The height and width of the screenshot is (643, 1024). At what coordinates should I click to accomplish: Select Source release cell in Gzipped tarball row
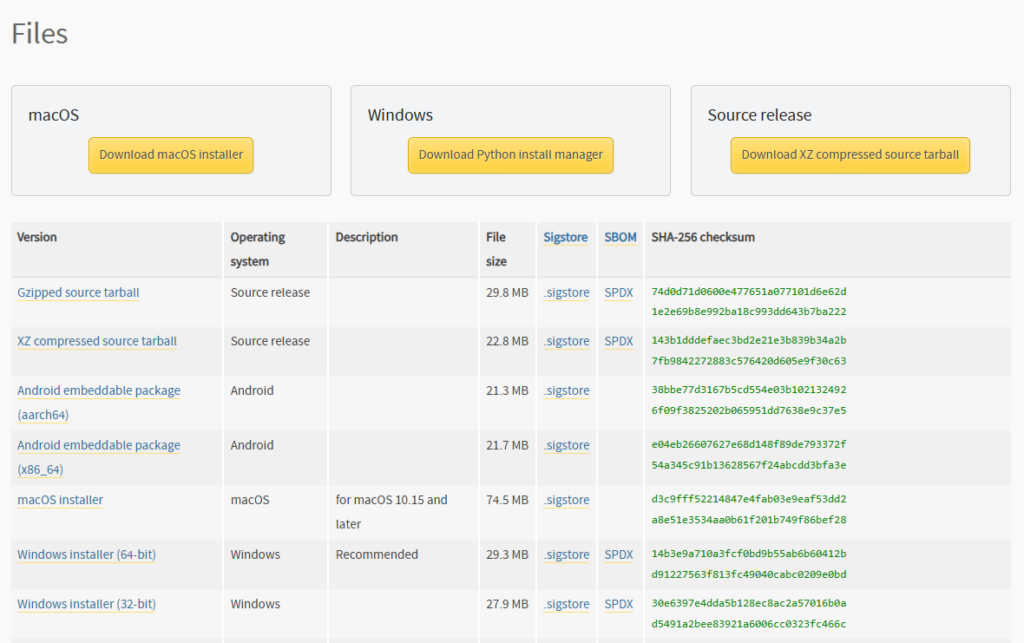tap(270, 292)
